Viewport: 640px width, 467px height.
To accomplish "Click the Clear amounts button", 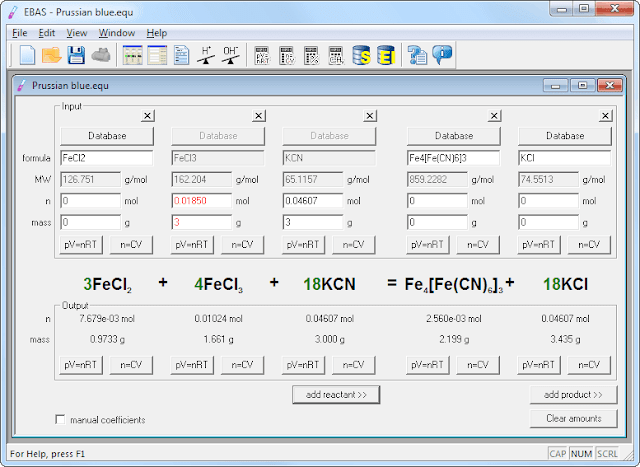I will pyautogui.click(x=573, y=418).
